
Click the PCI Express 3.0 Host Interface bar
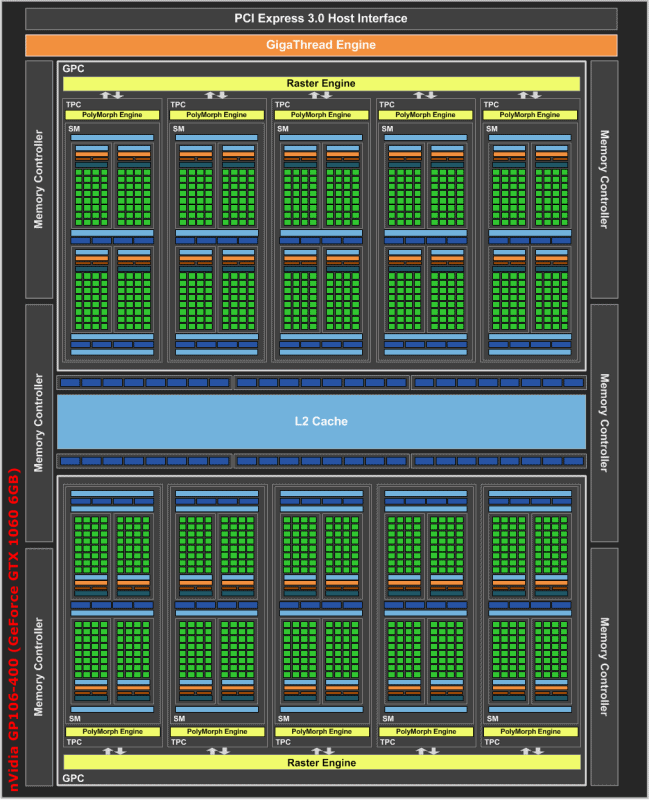pos(321,19)
